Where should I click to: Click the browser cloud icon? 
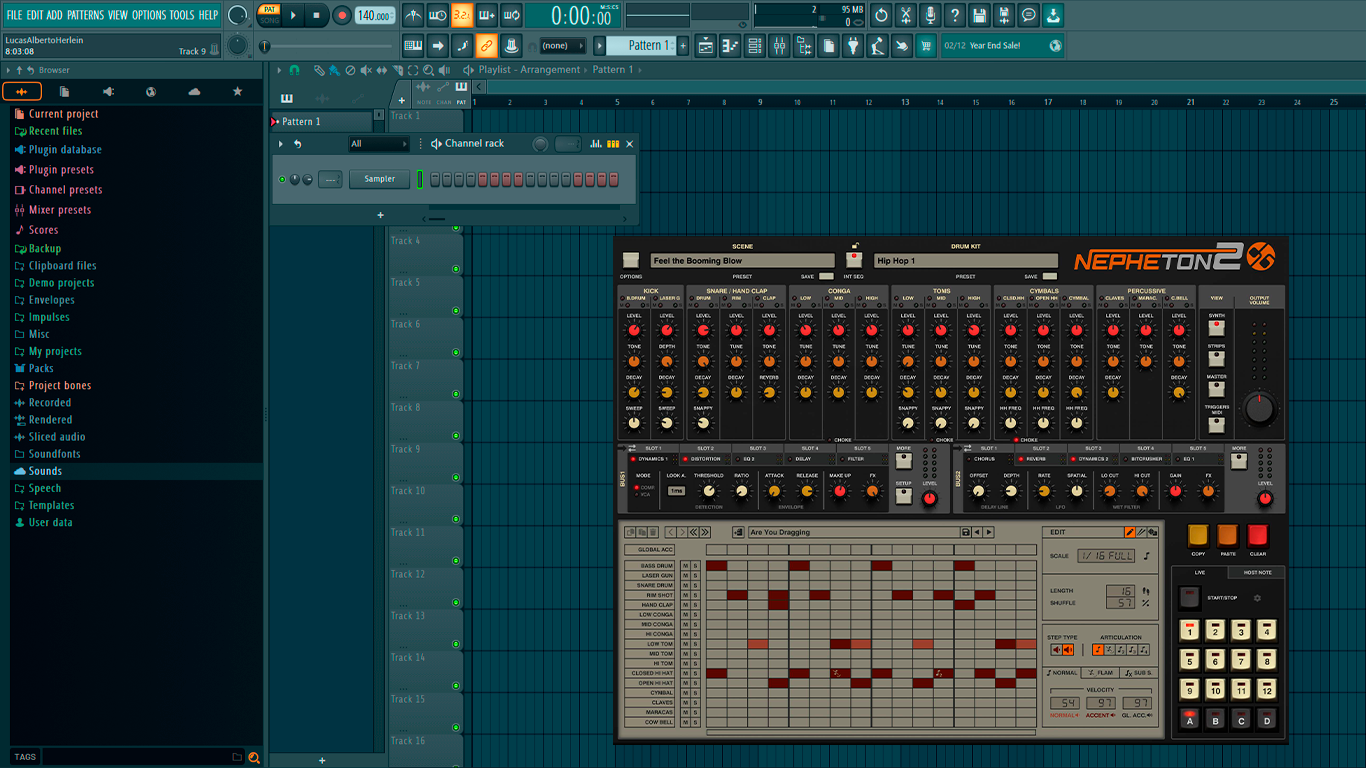click(x=194, y=91)
